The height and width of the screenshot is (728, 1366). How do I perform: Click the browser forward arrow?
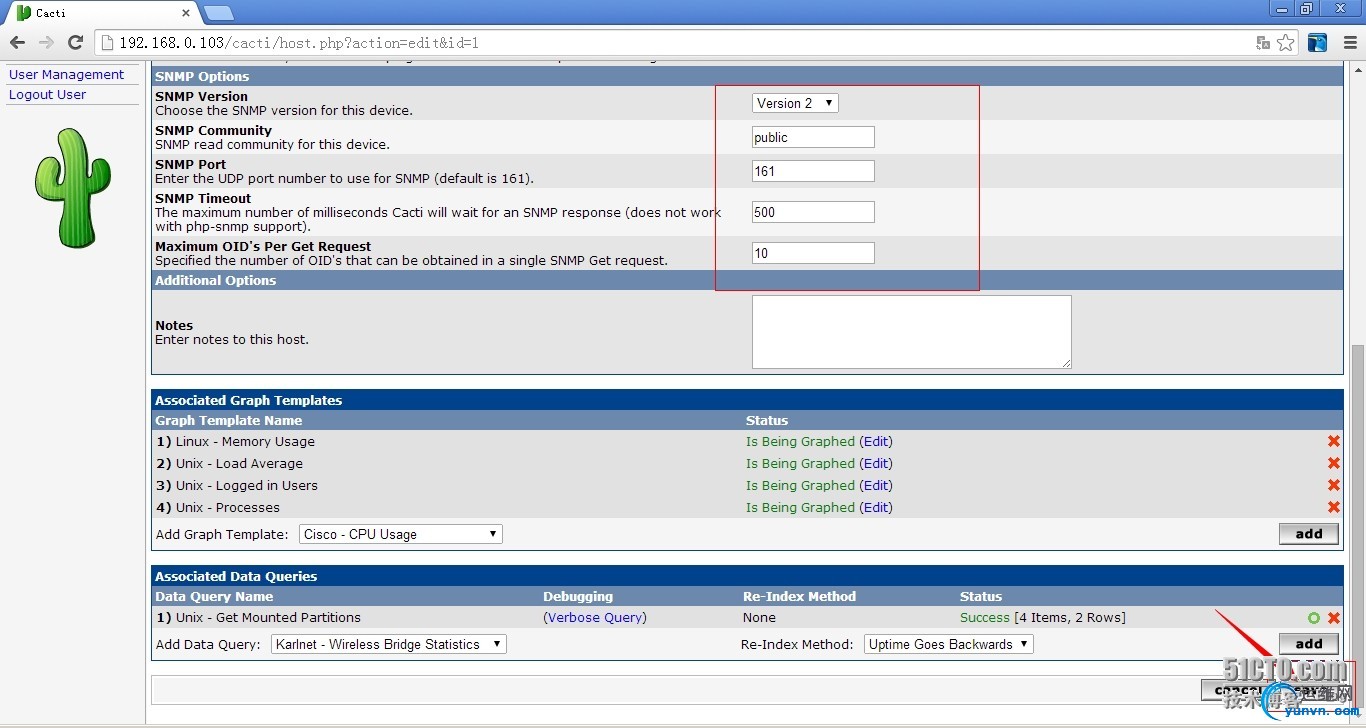[46, 42]
